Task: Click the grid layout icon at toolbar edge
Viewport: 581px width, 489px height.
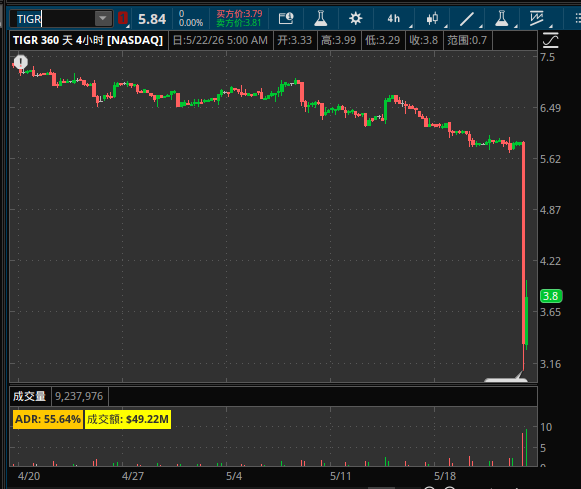Action: [578, 18]
